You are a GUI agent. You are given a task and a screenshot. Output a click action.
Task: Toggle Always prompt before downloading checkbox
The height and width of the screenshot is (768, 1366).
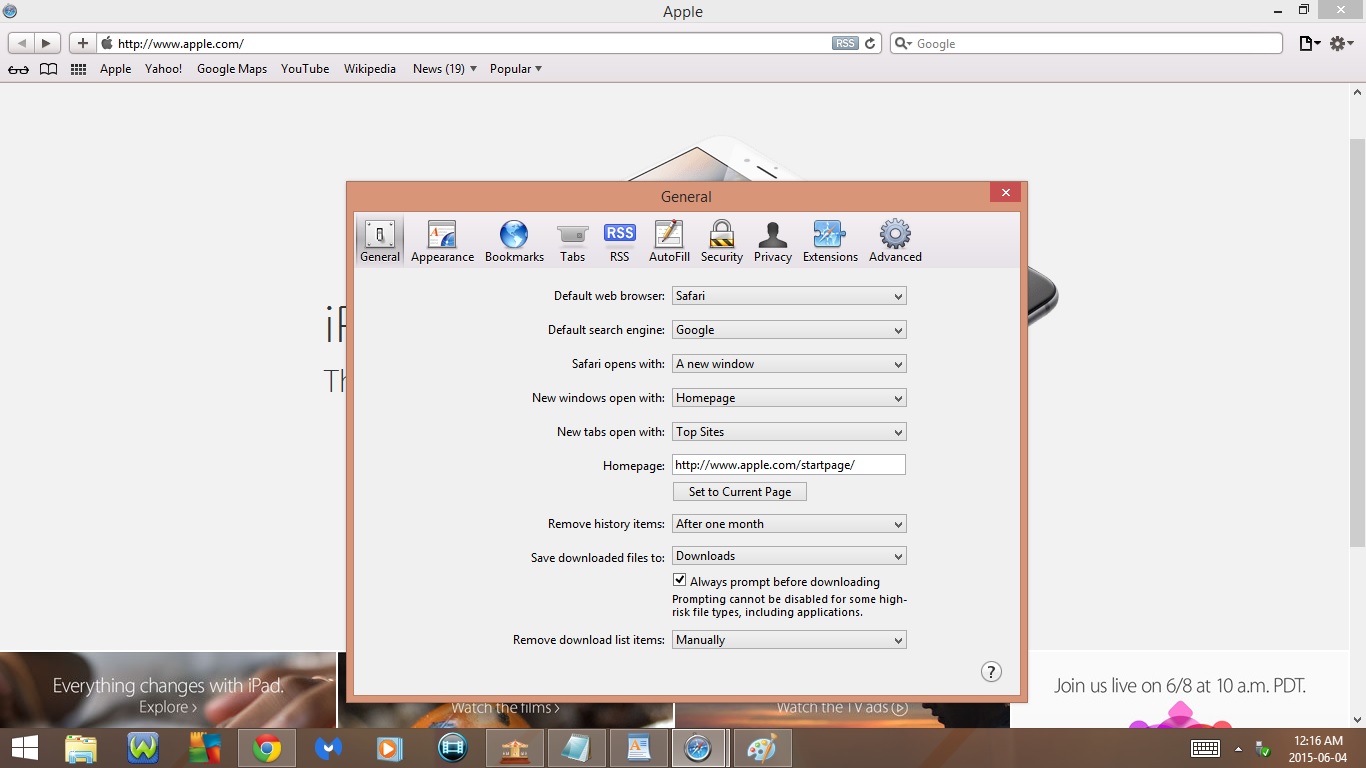[x=680, y=580]
